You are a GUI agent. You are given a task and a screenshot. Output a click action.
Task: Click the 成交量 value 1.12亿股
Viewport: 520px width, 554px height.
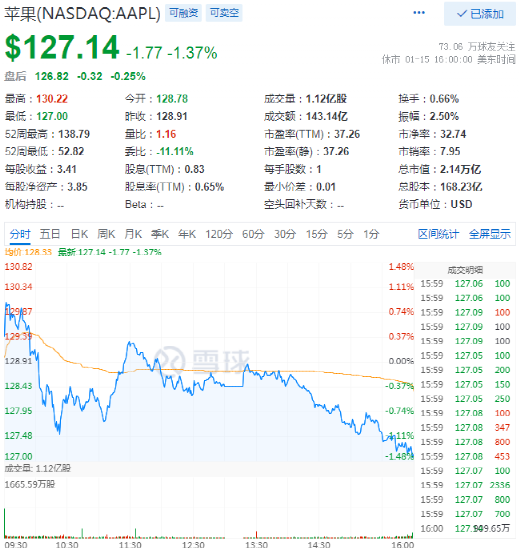click(x=326, y=99)
